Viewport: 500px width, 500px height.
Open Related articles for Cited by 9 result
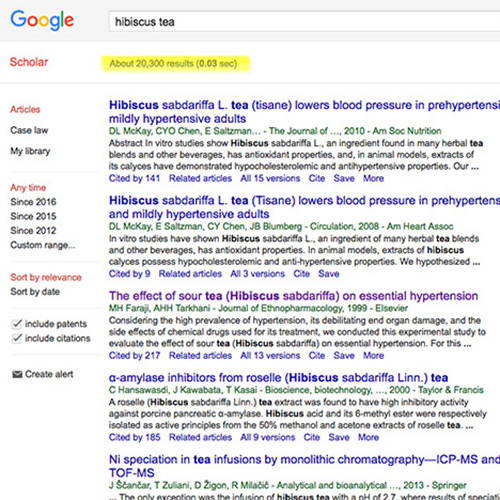190,274
